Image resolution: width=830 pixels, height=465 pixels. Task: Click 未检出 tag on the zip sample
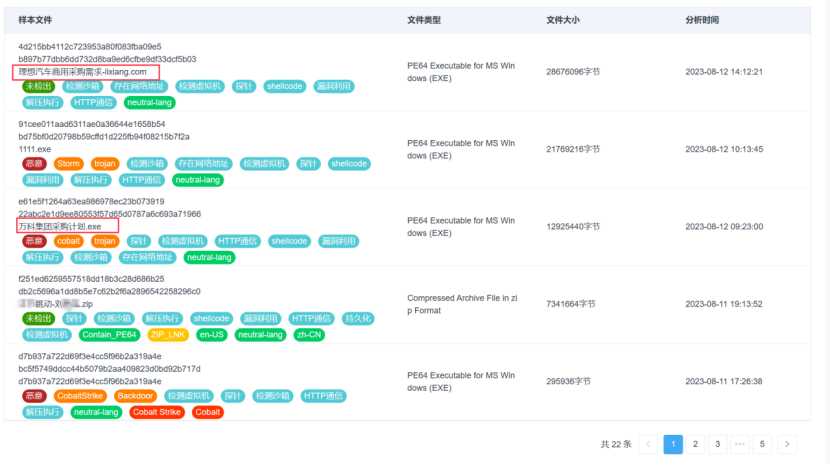(39, 319)
